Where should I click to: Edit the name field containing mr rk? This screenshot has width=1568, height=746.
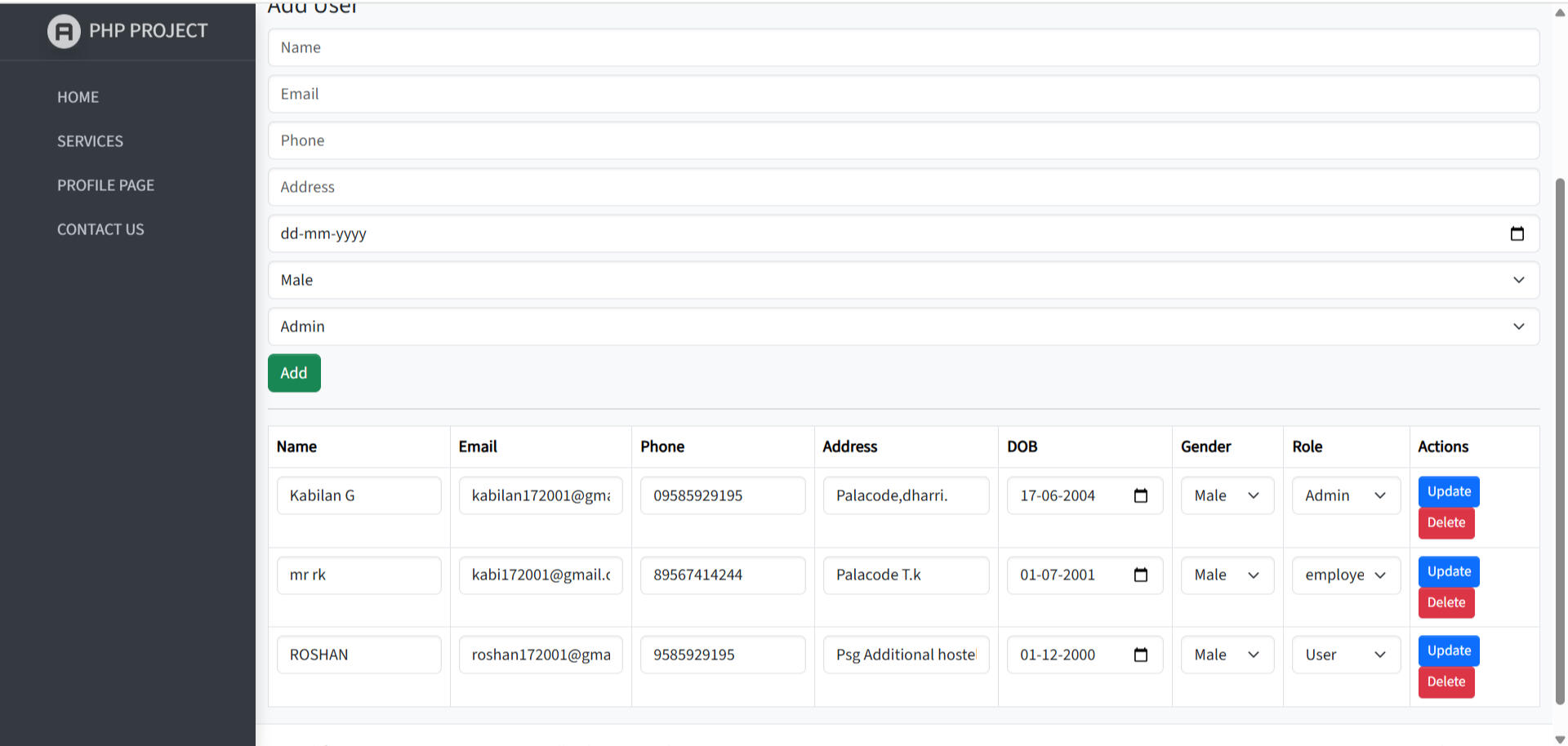359,575
